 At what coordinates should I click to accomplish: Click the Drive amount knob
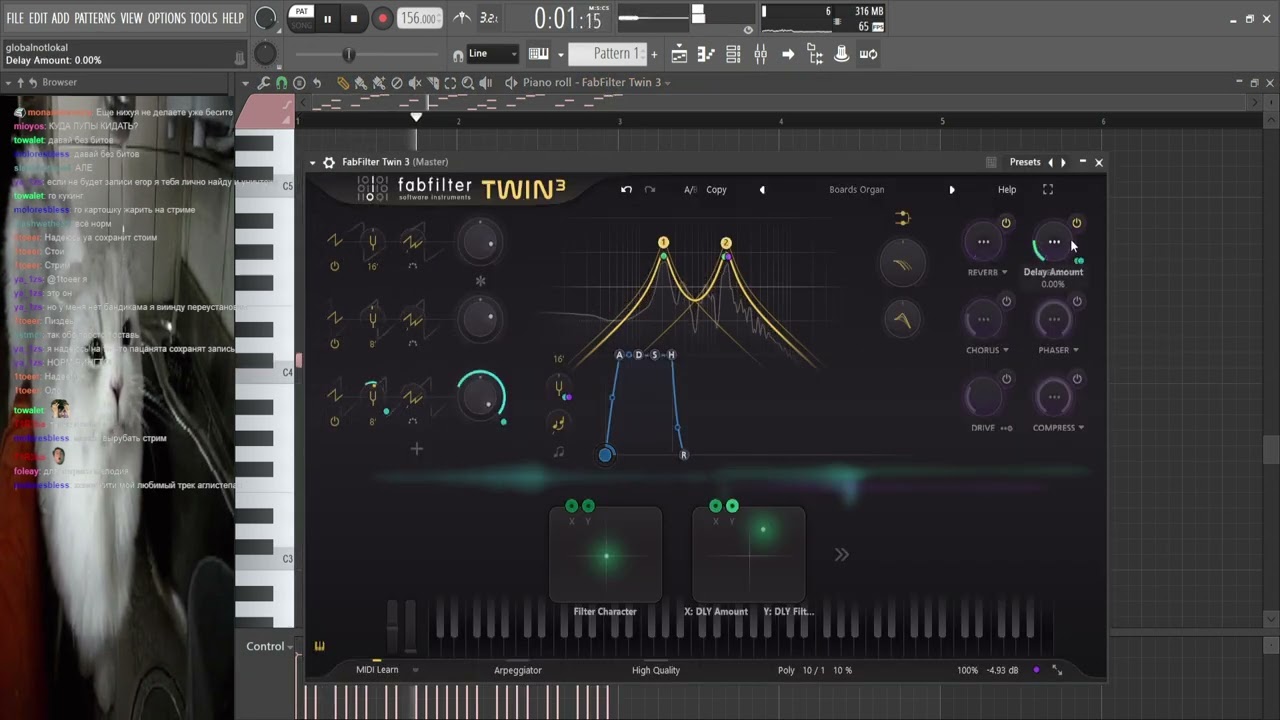tap(984, 397)
